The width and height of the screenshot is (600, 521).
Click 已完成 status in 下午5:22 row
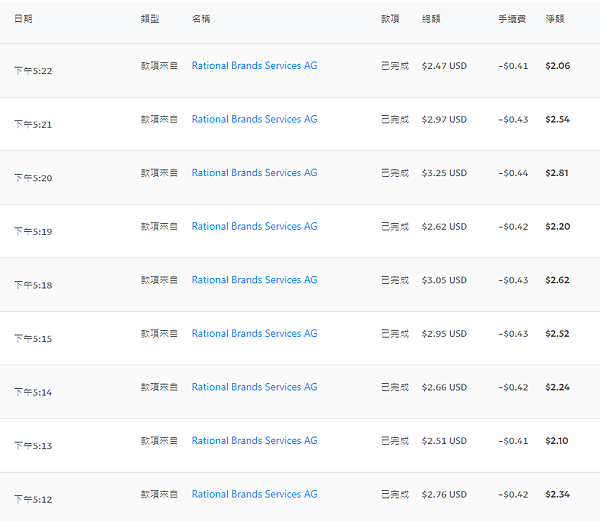[x=395, y=66]
